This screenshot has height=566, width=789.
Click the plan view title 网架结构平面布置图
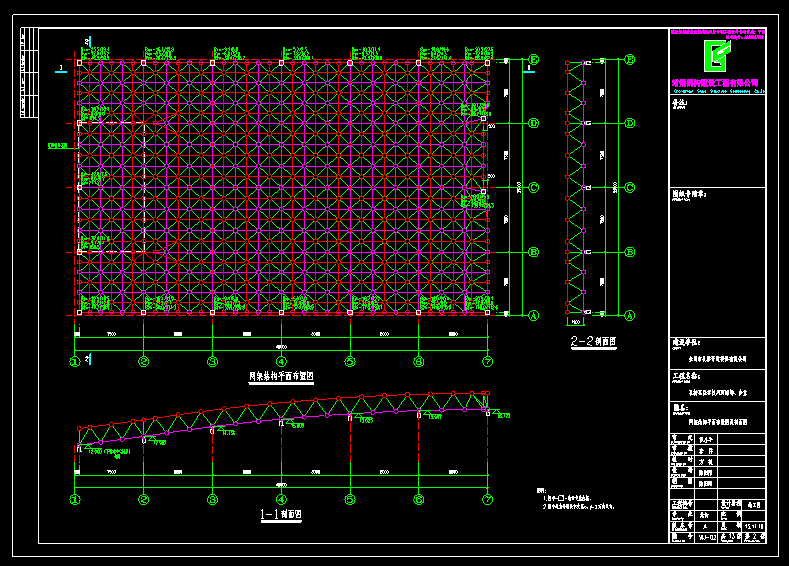tap(281, 378)
